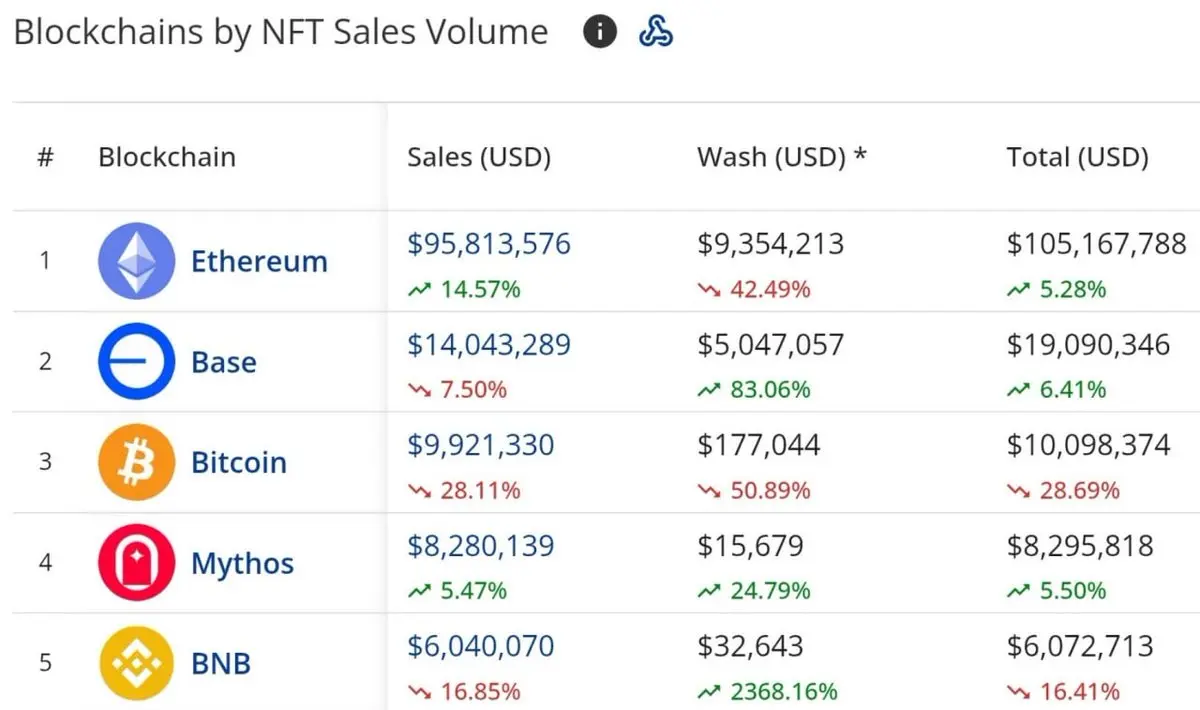Screen dimensions: 1200x710
Task: Open the Base blockchain link
Action: (224, 362)
